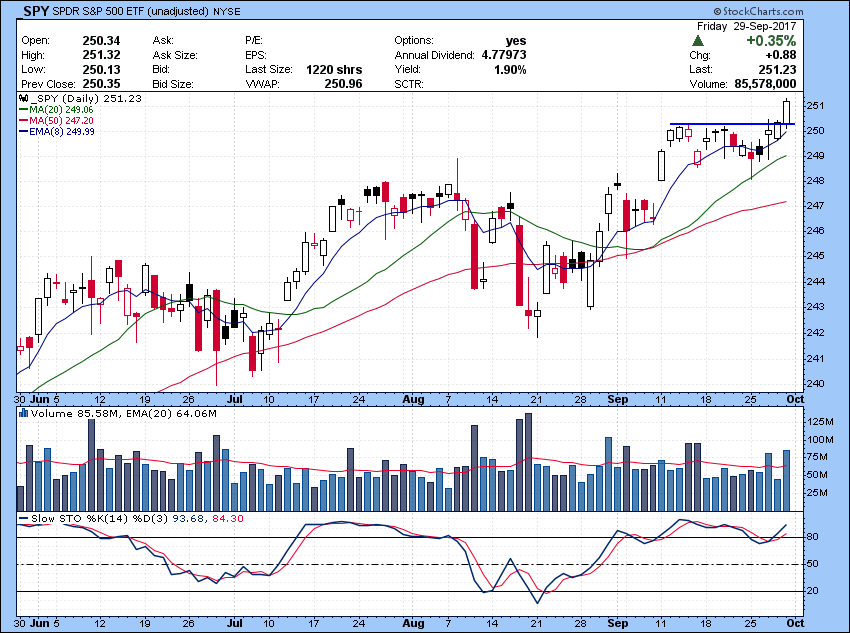Image resolution: width=850 pixels, height=633 pixels.
Task: Click the volume bars icon next to Volume label
Action: point(23,413)
